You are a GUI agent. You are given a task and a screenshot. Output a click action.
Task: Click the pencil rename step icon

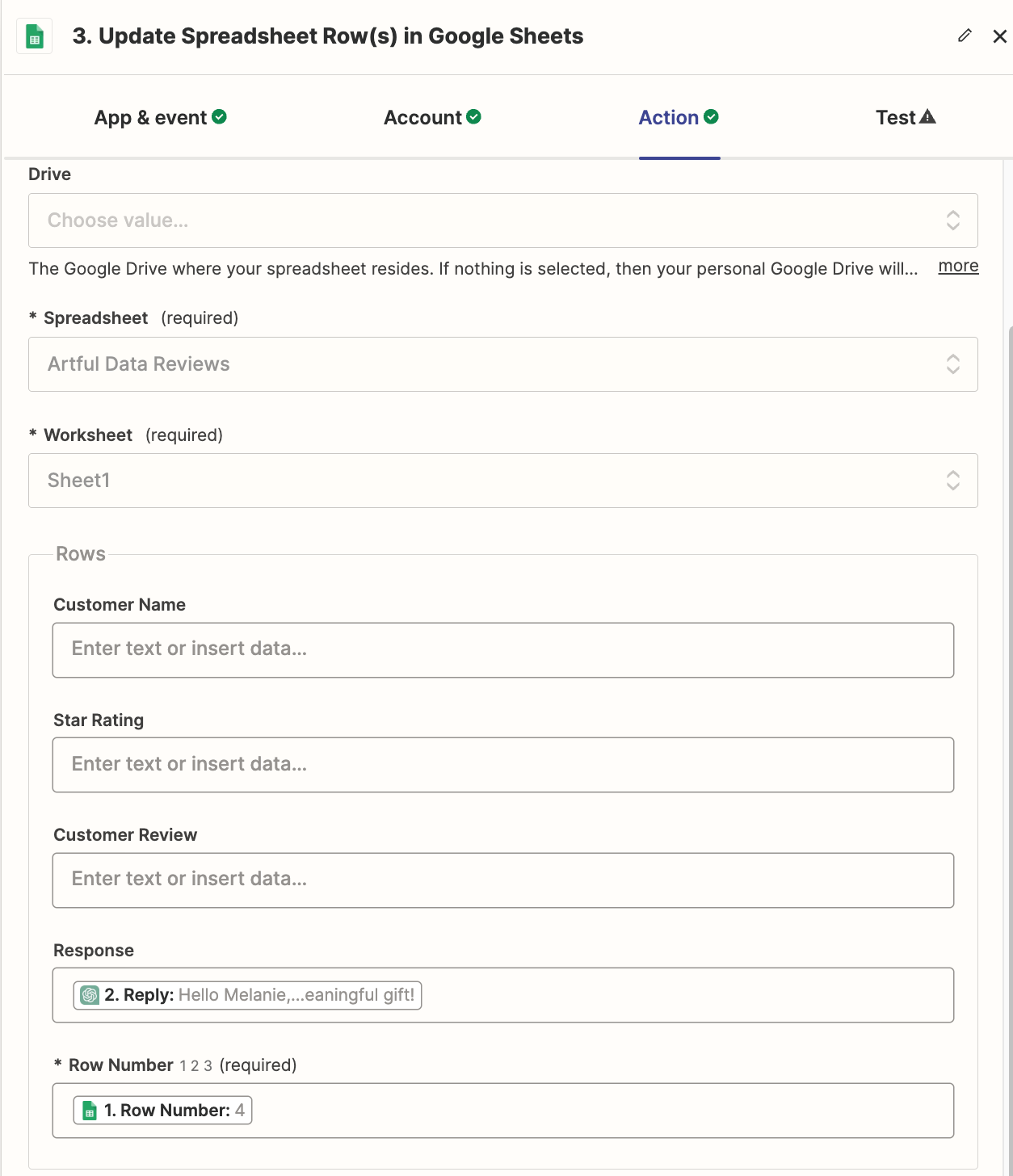point(965,36)
